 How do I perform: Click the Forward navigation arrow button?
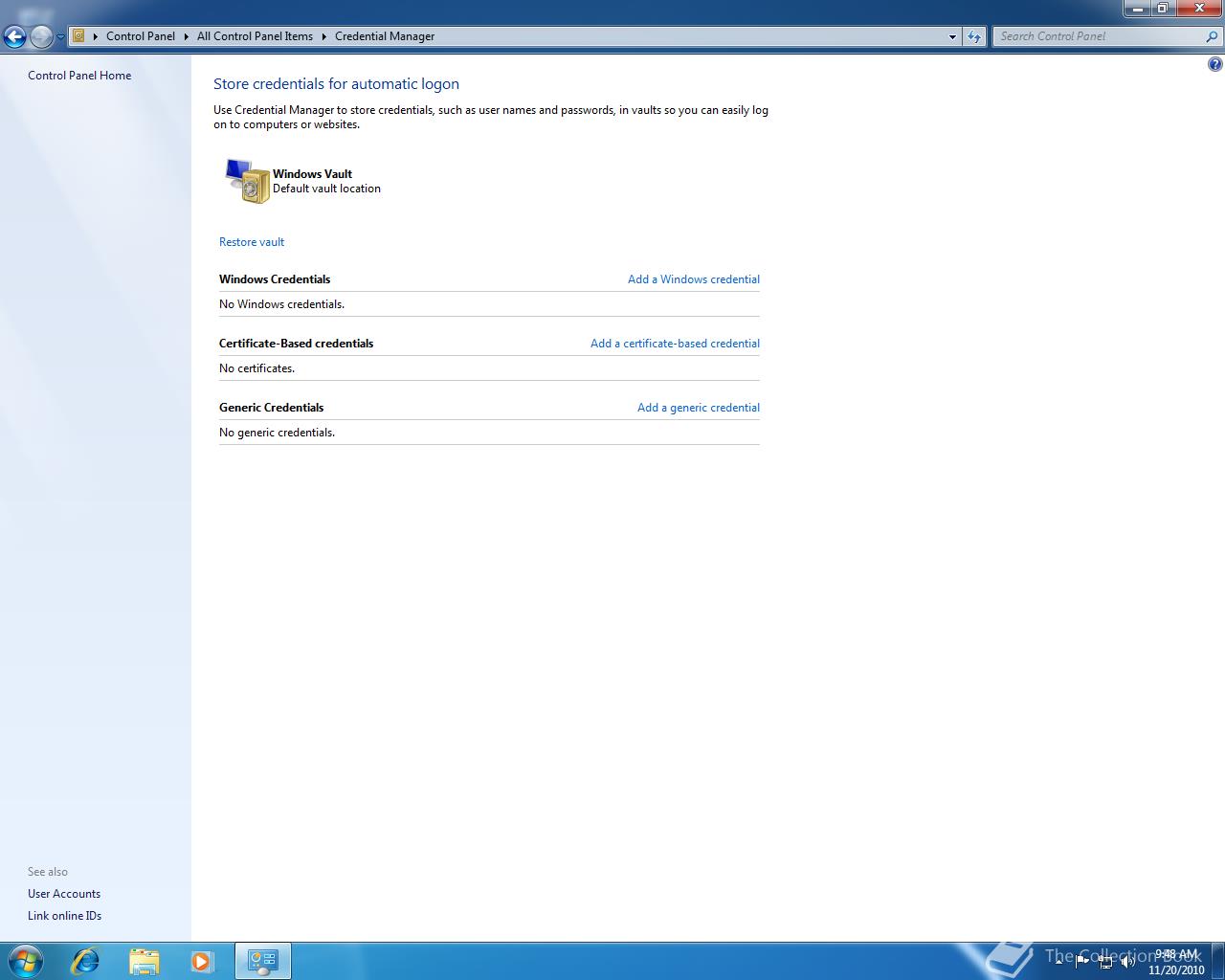(x=41, y=36)
